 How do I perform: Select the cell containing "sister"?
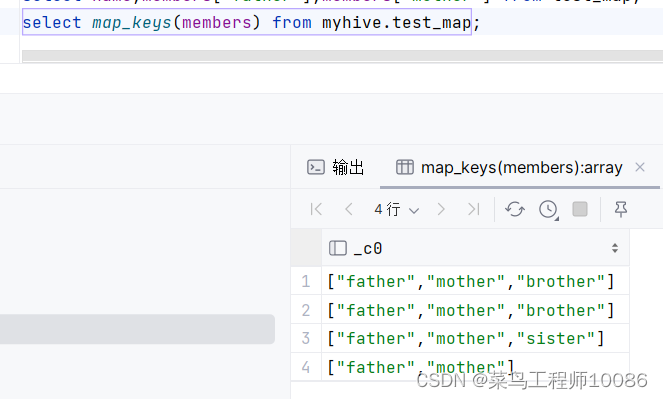(x=475, y=339)
